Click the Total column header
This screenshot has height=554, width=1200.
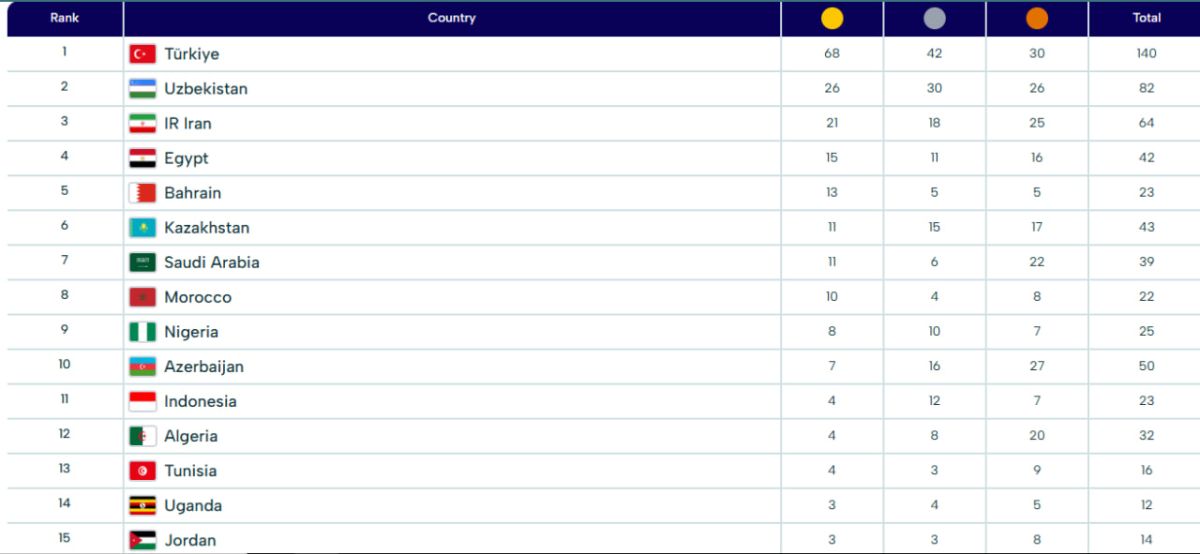click(1146, 18)
